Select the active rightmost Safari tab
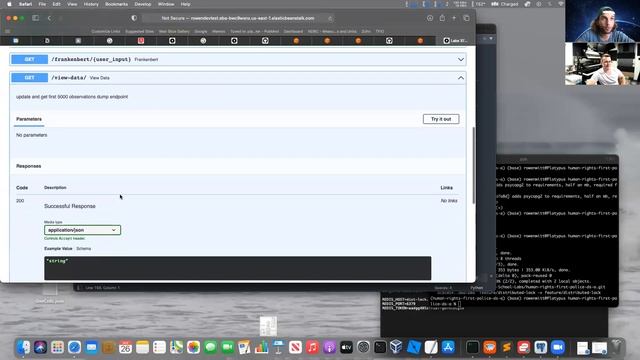This screenshot has height=360, width=640. point(455,41)
